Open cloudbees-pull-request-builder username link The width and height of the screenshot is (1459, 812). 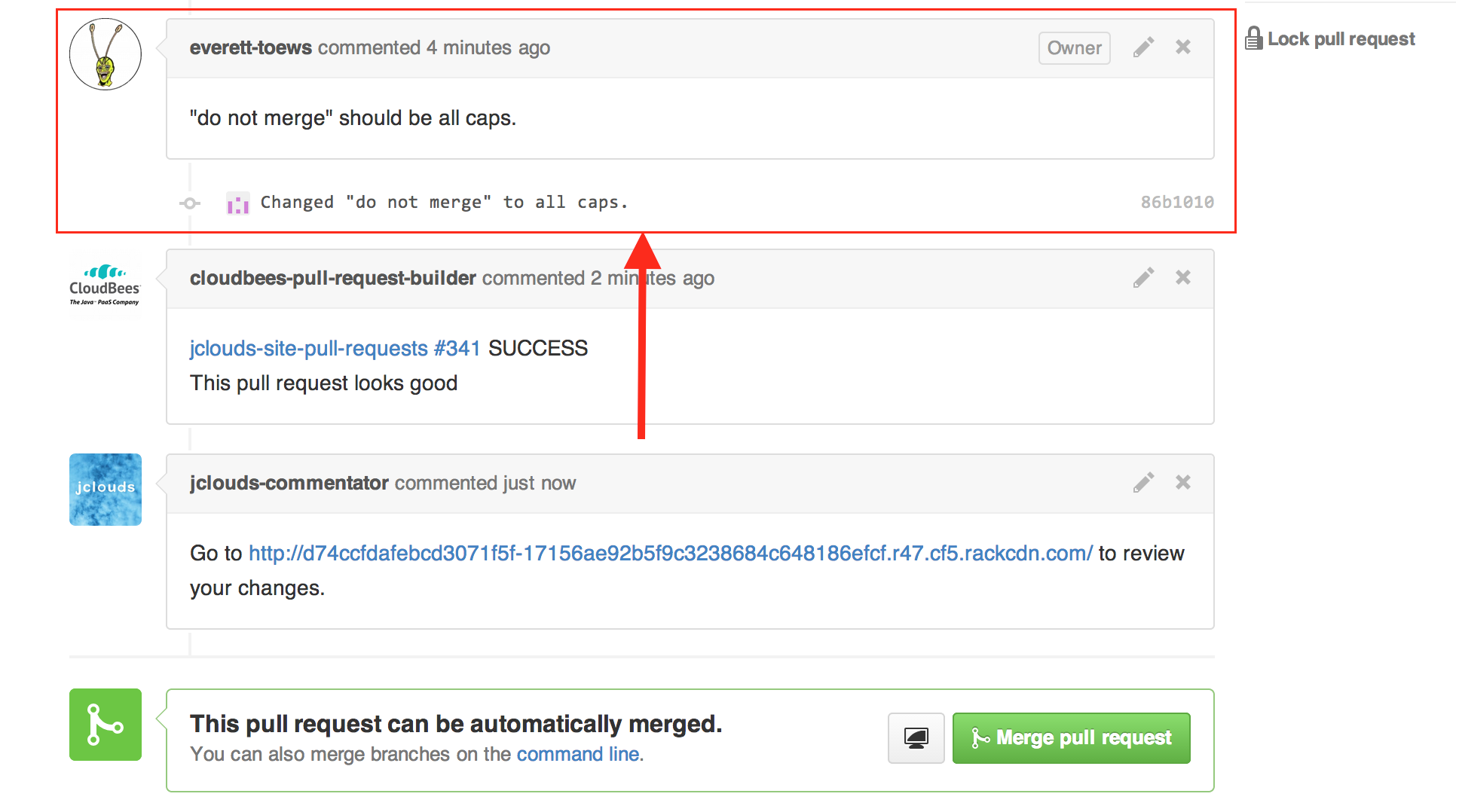click(x=332, y=279)
